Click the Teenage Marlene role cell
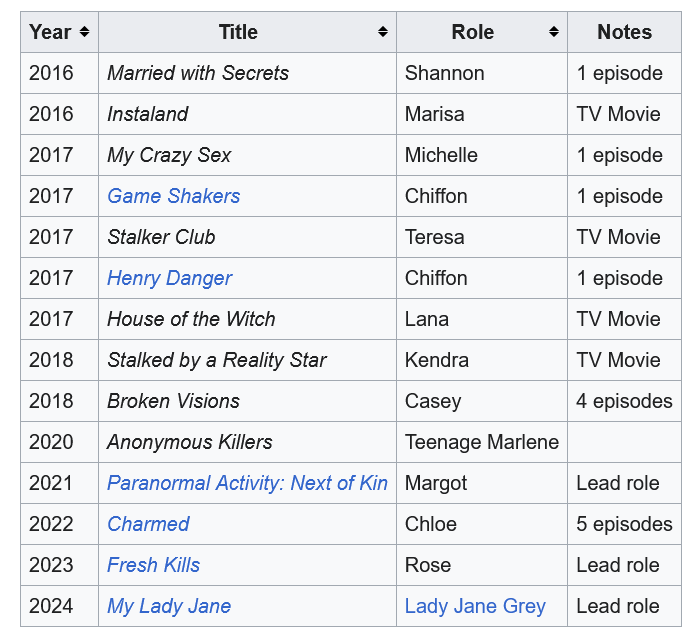 click(x=481, y=442)
